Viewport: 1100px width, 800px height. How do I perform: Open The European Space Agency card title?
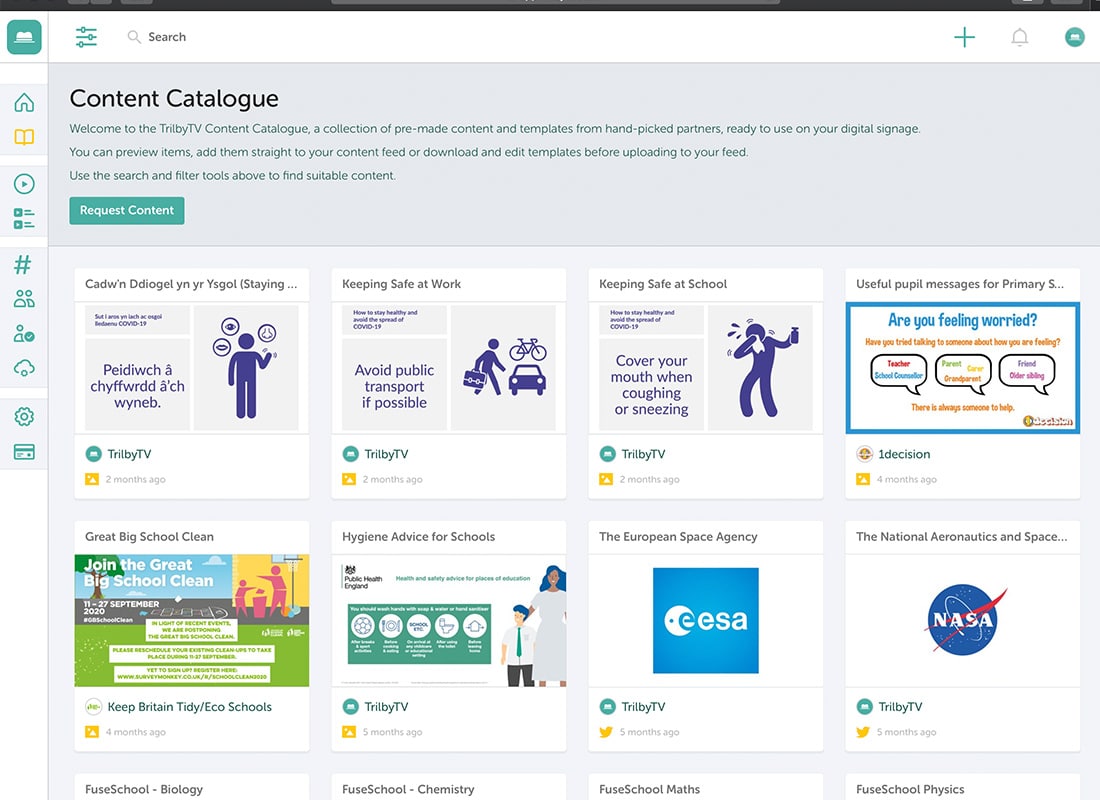(x=678, y=536)
